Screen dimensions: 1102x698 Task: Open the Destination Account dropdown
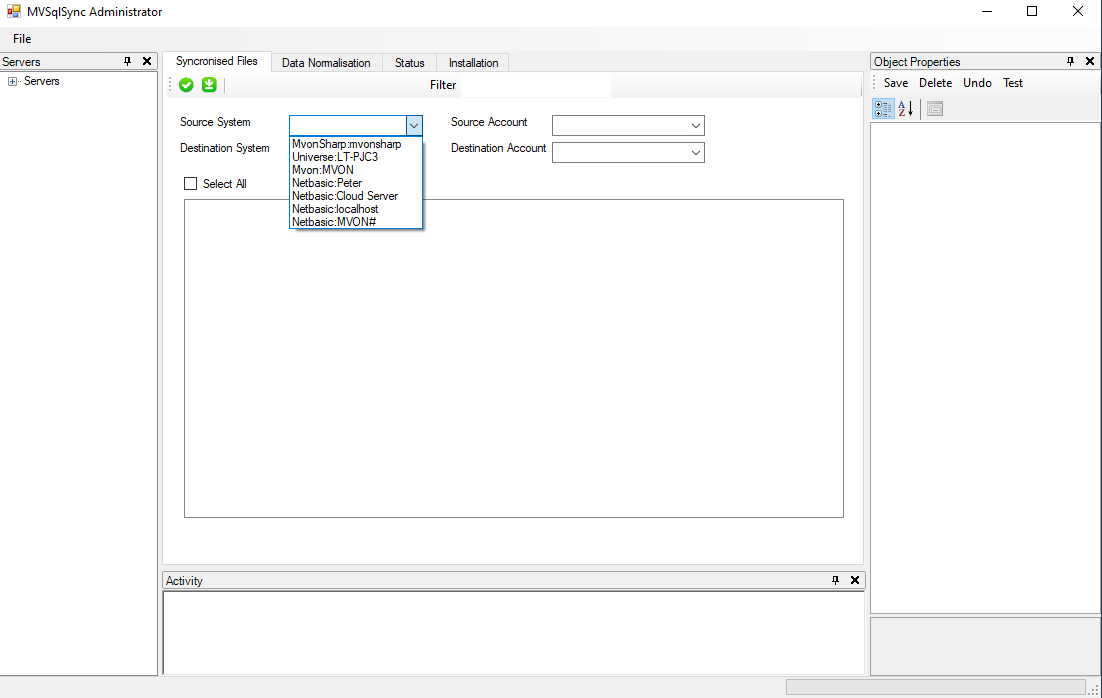point(695,153)
